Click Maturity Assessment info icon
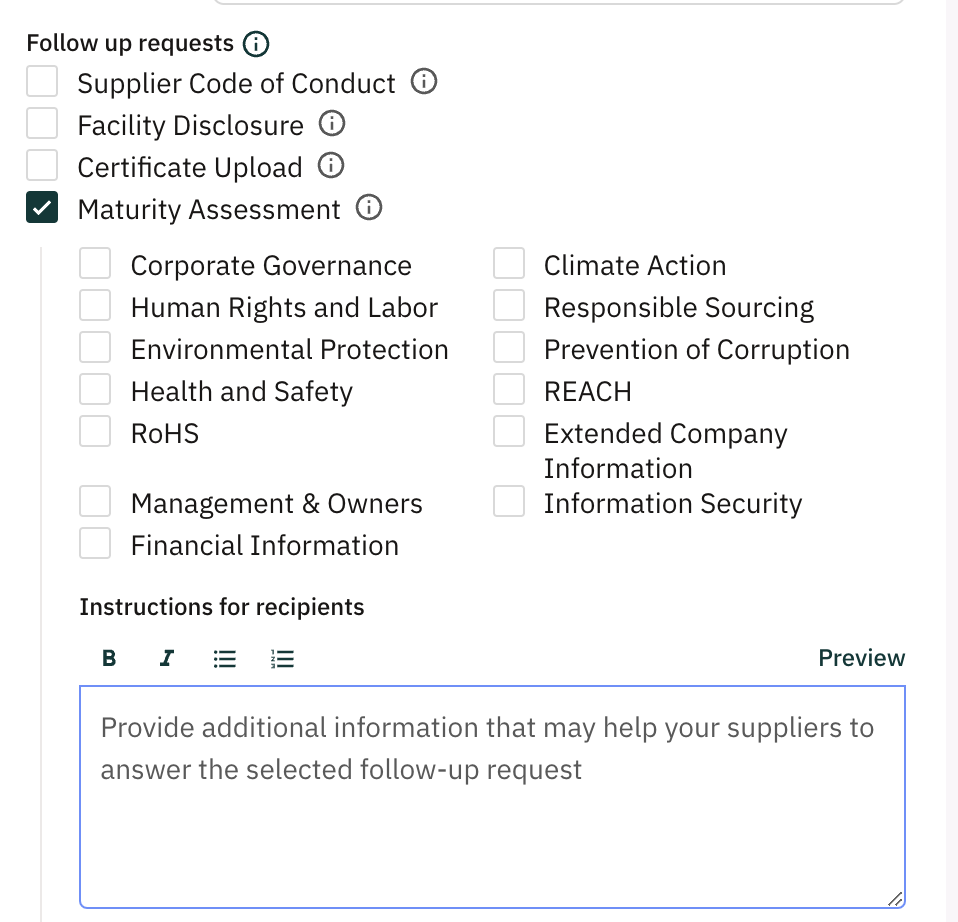The width and height of the screenshot is (958, 922). (x=369, y=208)
